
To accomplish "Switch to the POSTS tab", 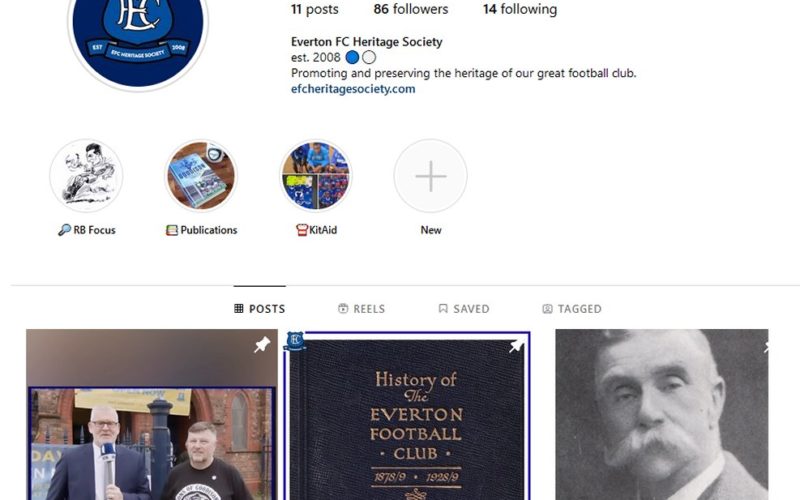I will point(260,309).
